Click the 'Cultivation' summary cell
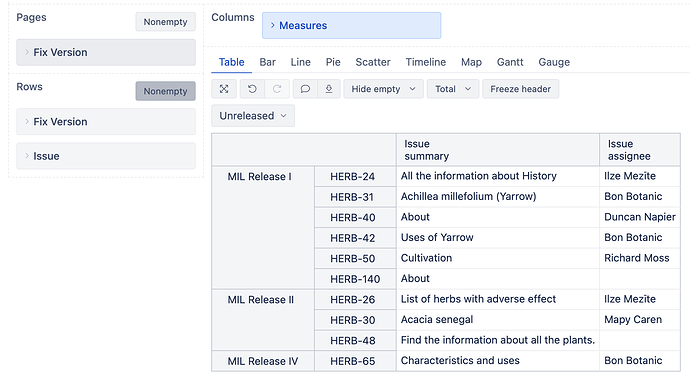Viewport: 690px width, 379px height. [x=498, y=258]
